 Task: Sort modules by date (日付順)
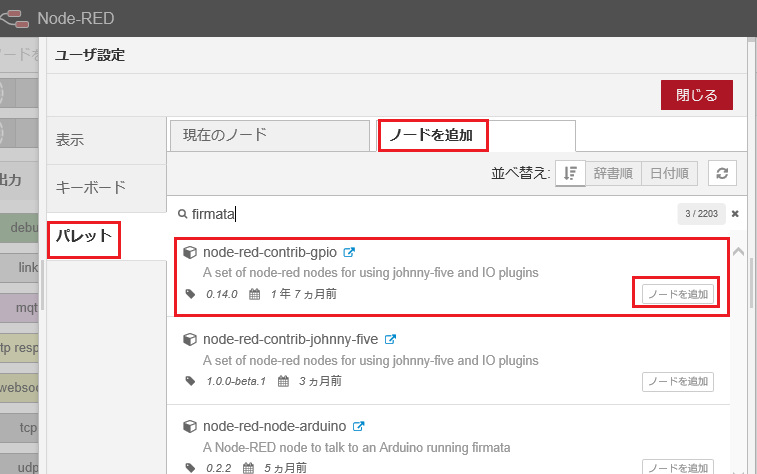668,172
